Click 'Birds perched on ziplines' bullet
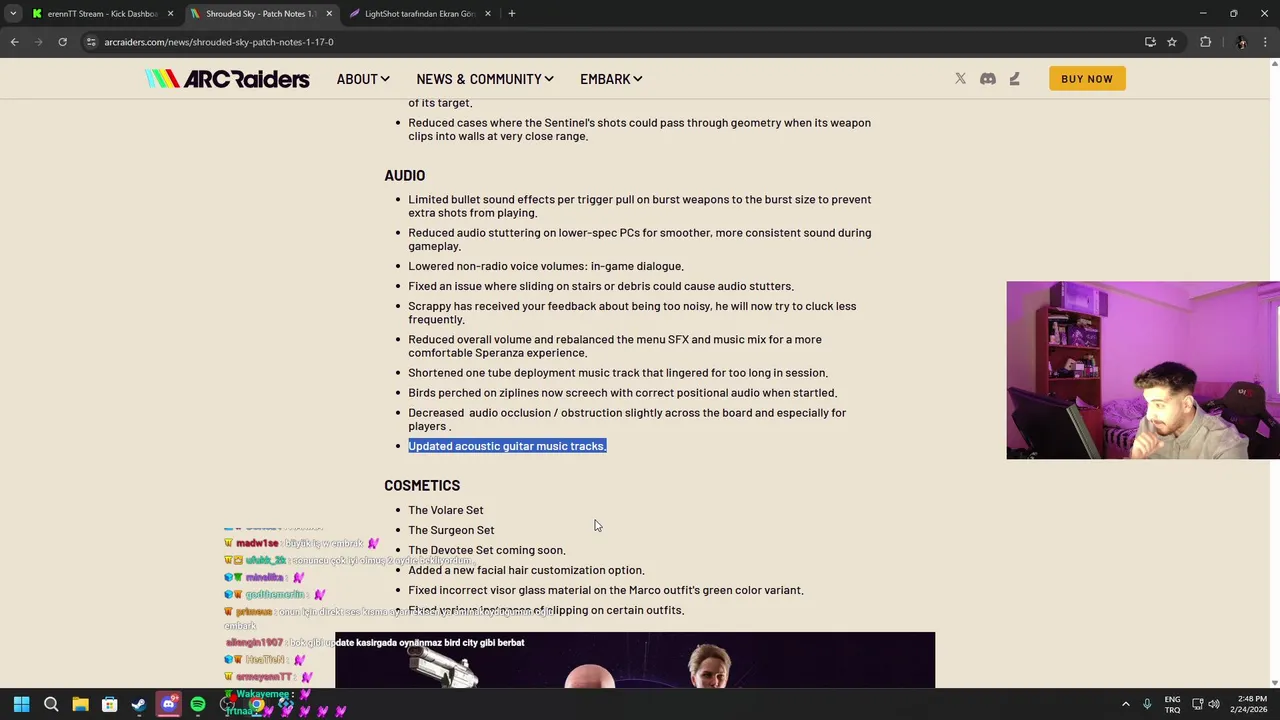 [x=622, y=393]
